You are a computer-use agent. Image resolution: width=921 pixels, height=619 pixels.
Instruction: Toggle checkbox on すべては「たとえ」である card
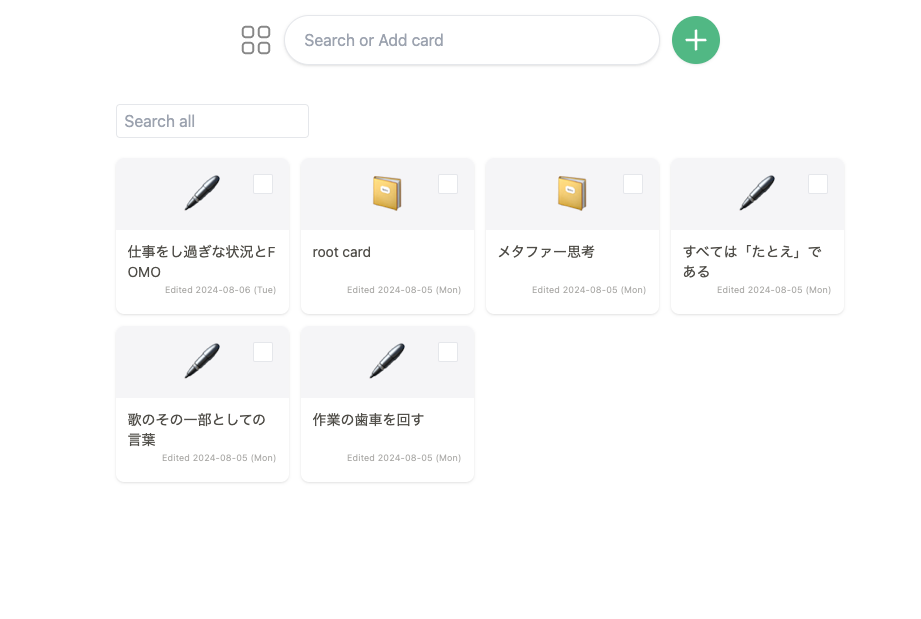tap(818, 184)
